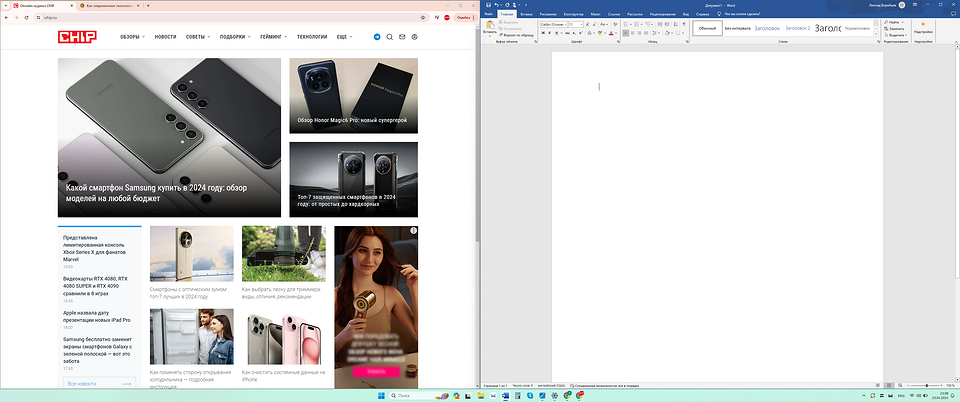Click the Telegram icon in CHIP header
The width and height of the screenshot is (960, 402).
(377, 37)
